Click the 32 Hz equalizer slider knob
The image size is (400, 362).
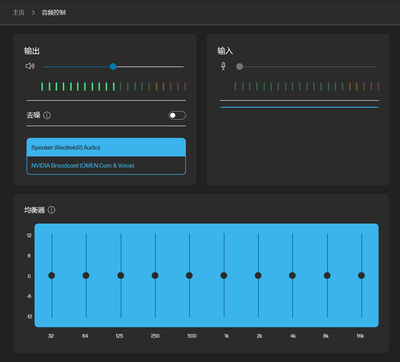tap(52, 275)
